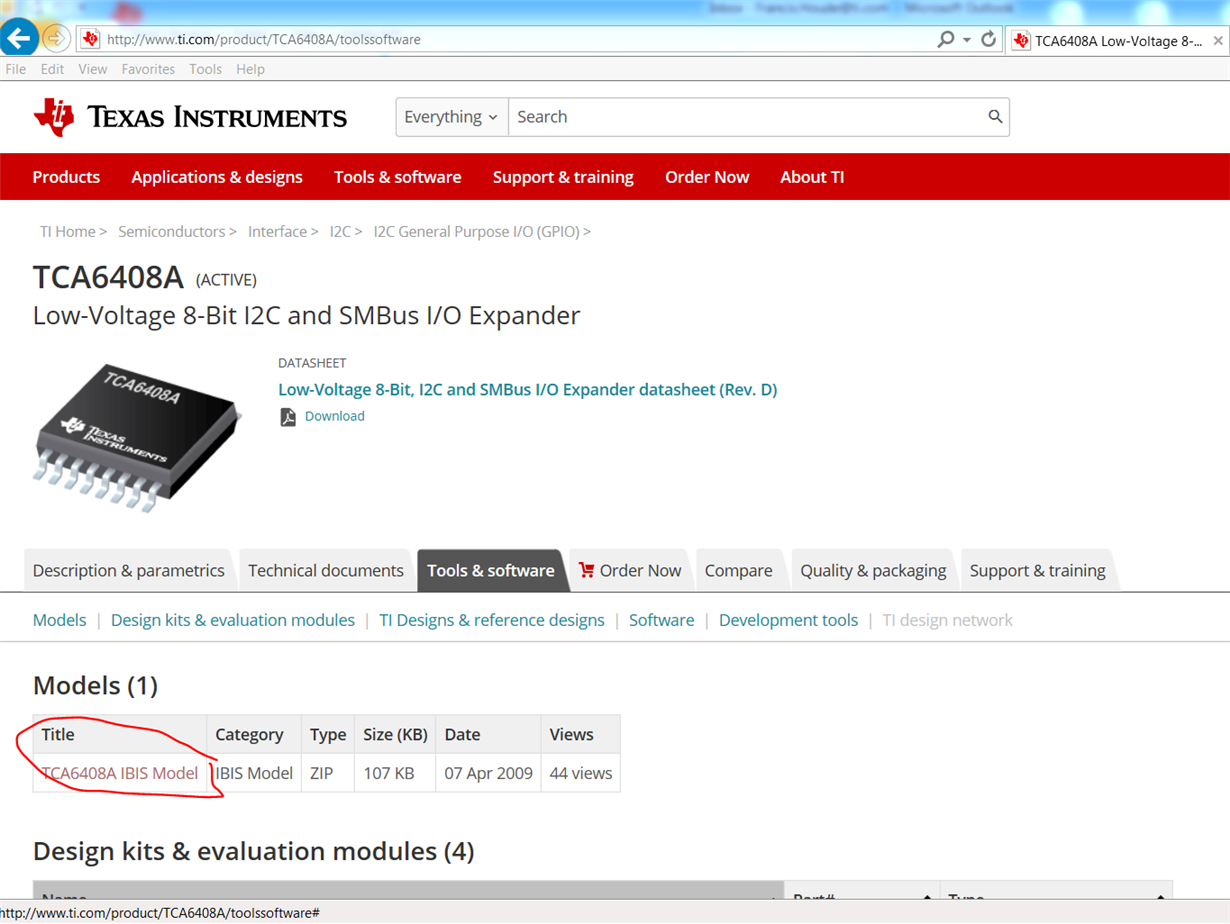Open Products in red navigation bar

coord(66,177)
